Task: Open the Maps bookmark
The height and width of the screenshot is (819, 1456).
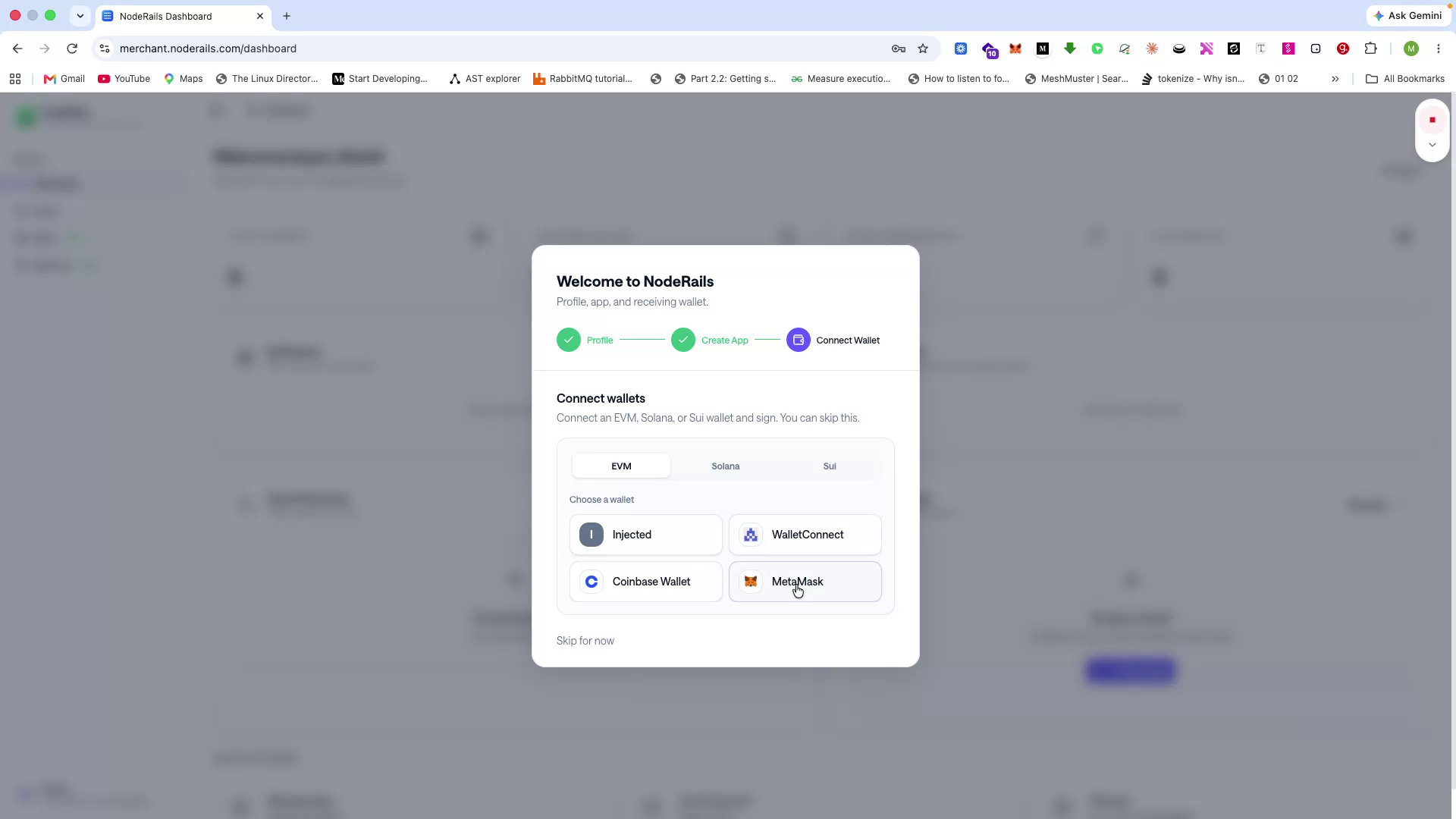Action: coord(184,79)
